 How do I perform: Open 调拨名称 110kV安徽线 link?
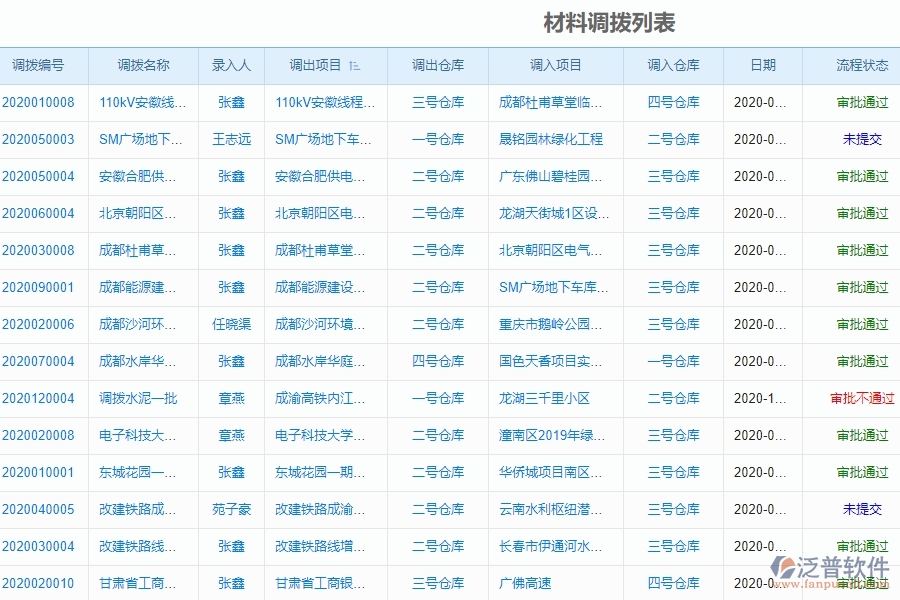click(140, 102)
